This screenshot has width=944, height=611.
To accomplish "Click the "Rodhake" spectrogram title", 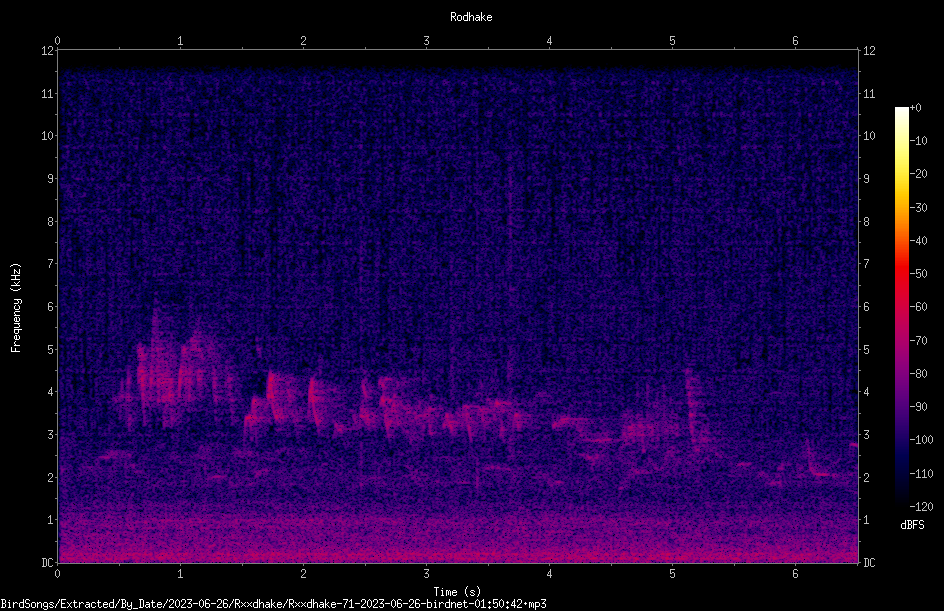I will pos(471,17).
